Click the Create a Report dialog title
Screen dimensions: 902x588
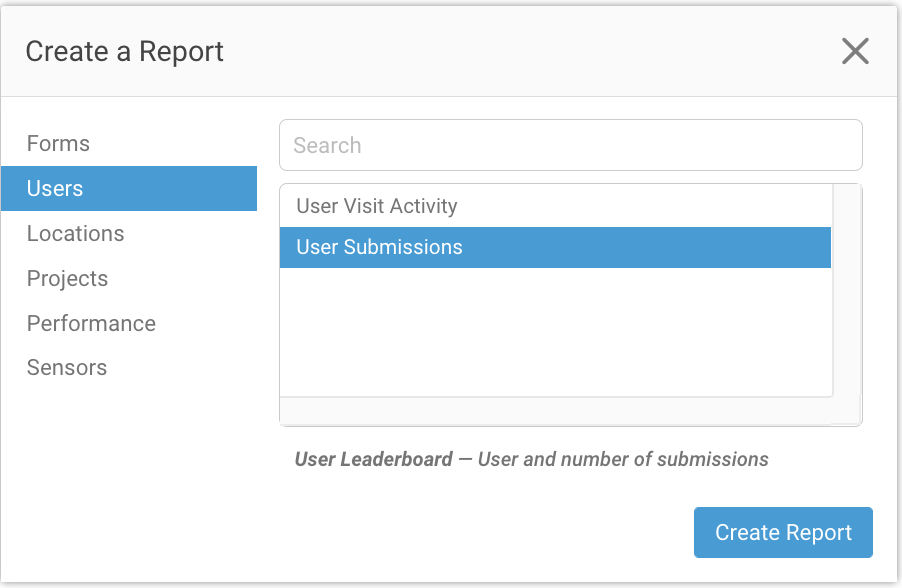click(124, 51)
